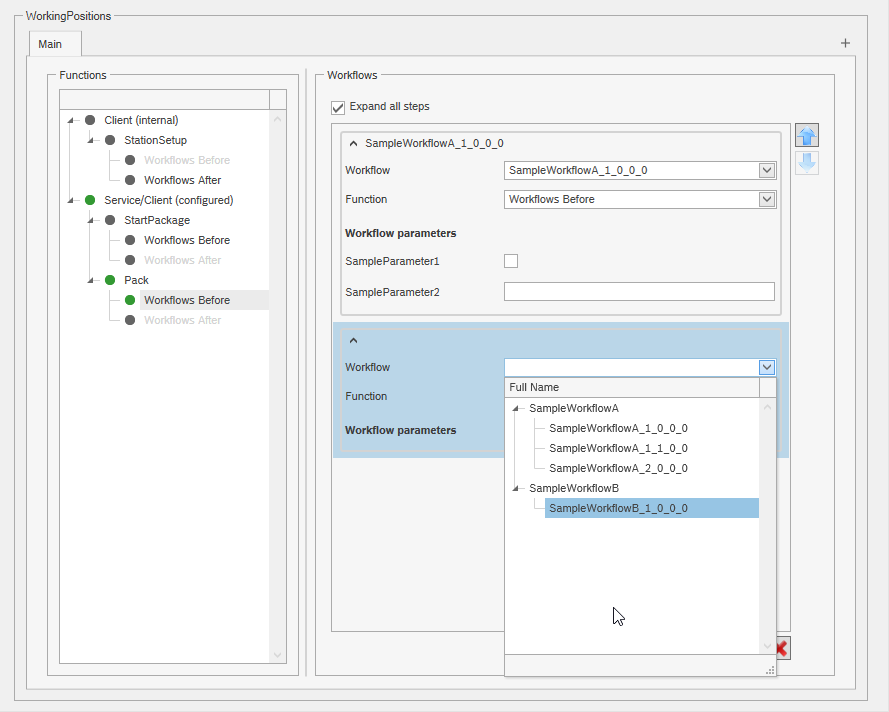Click the resize grip in the dropdown corner
Viewport: 889px width, 712px height.
coord(768,668)
